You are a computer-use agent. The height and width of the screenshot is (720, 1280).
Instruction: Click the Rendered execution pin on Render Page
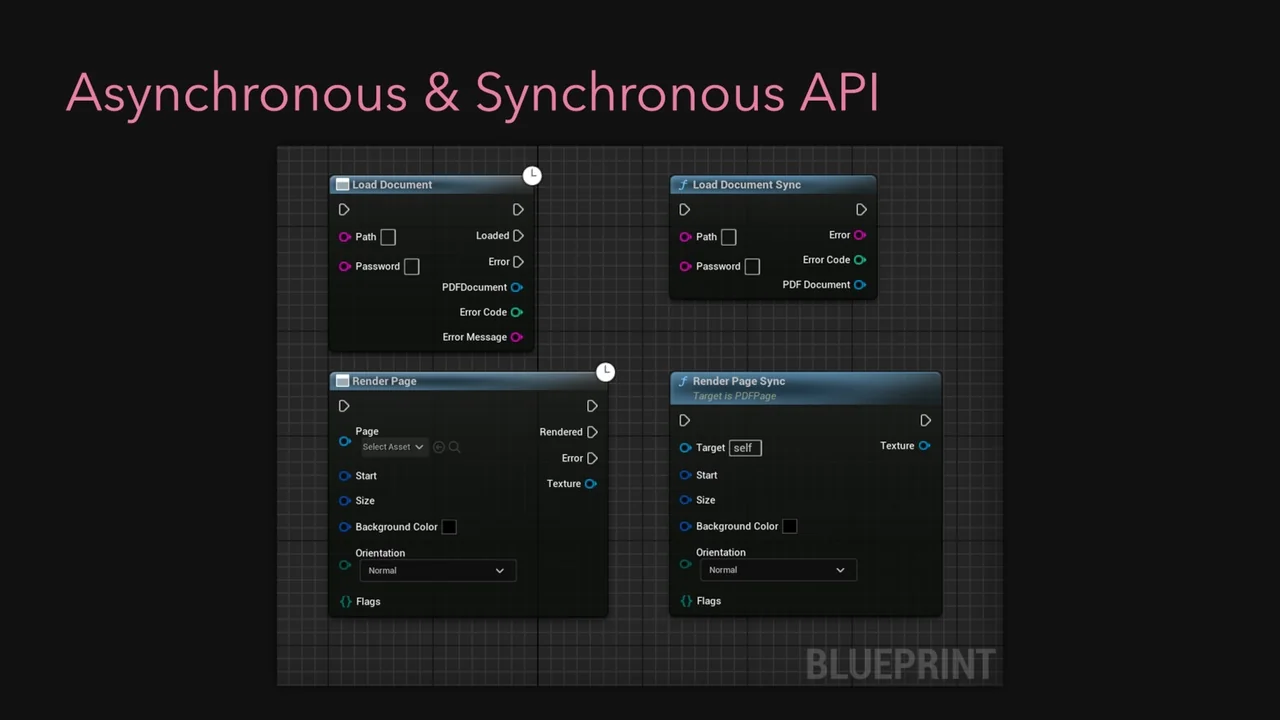[592, 432]
